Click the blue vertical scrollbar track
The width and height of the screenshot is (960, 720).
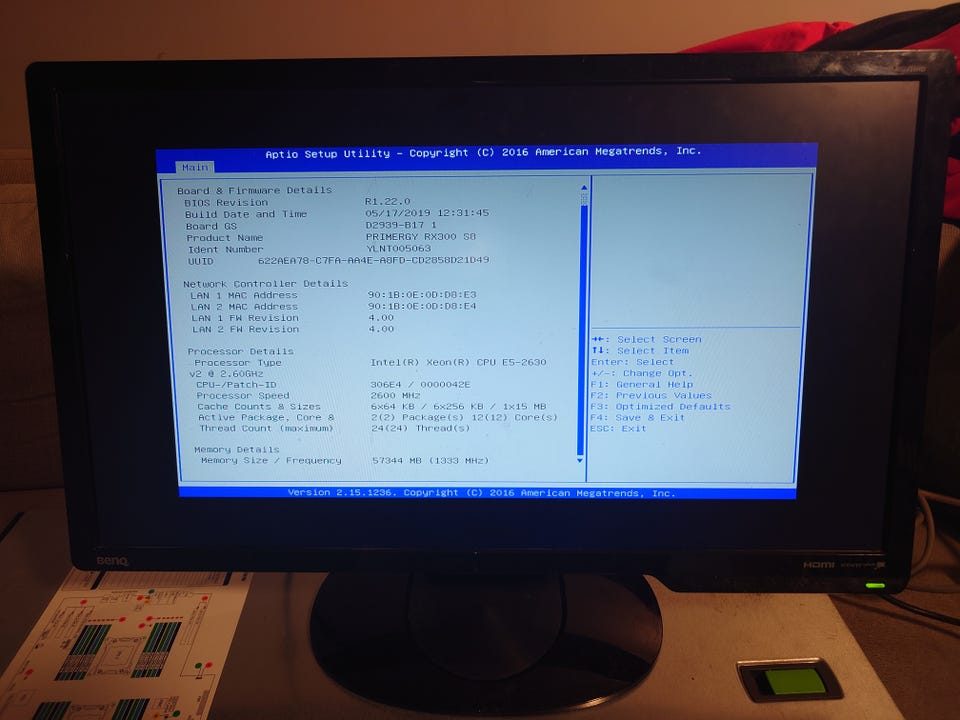582,331
